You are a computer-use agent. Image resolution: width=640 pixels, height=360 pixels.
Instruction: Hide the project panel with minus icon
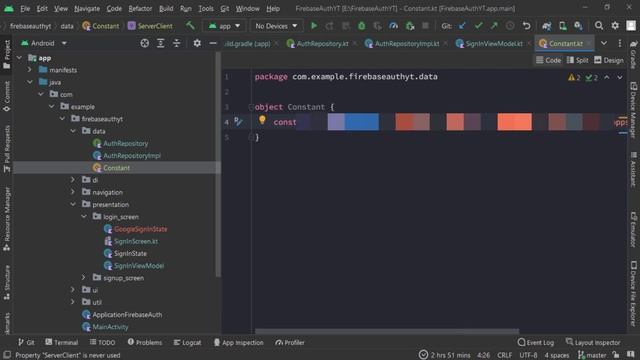coord(213,43)
